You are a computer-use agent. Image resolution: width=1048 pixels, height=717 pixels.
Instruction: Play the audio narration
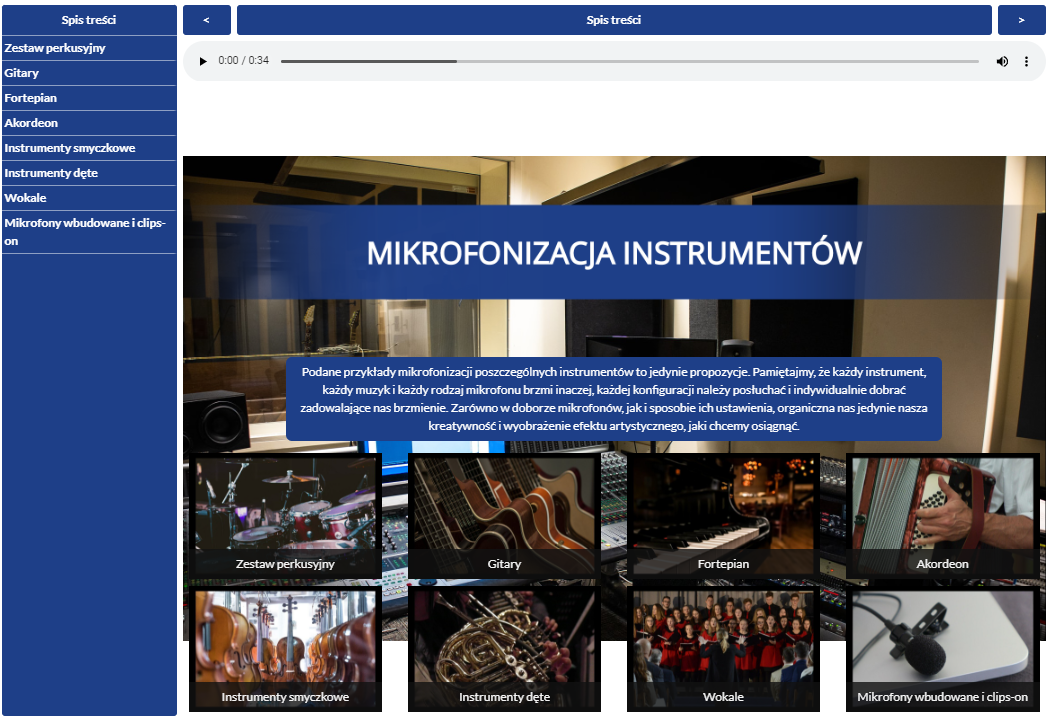point(203,61)
